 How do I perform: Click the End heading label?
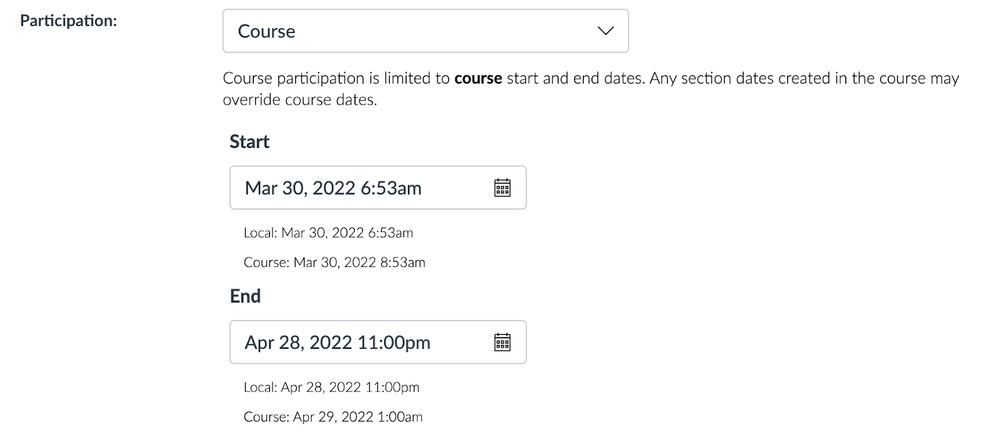point(245,296)
